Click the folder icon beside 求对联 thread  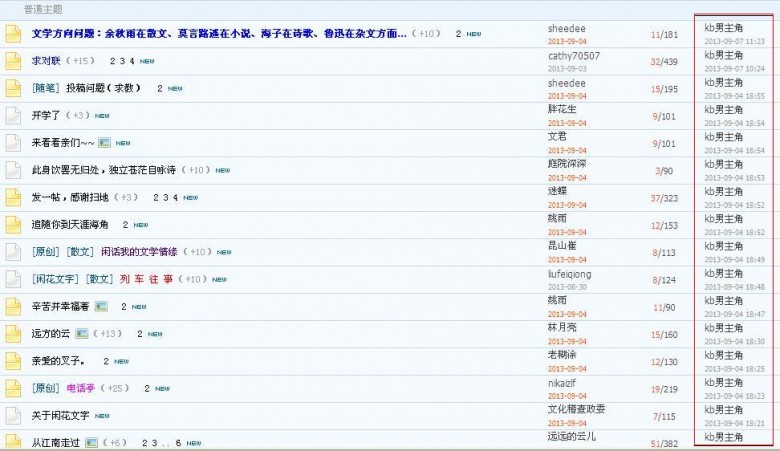(13, 61)
